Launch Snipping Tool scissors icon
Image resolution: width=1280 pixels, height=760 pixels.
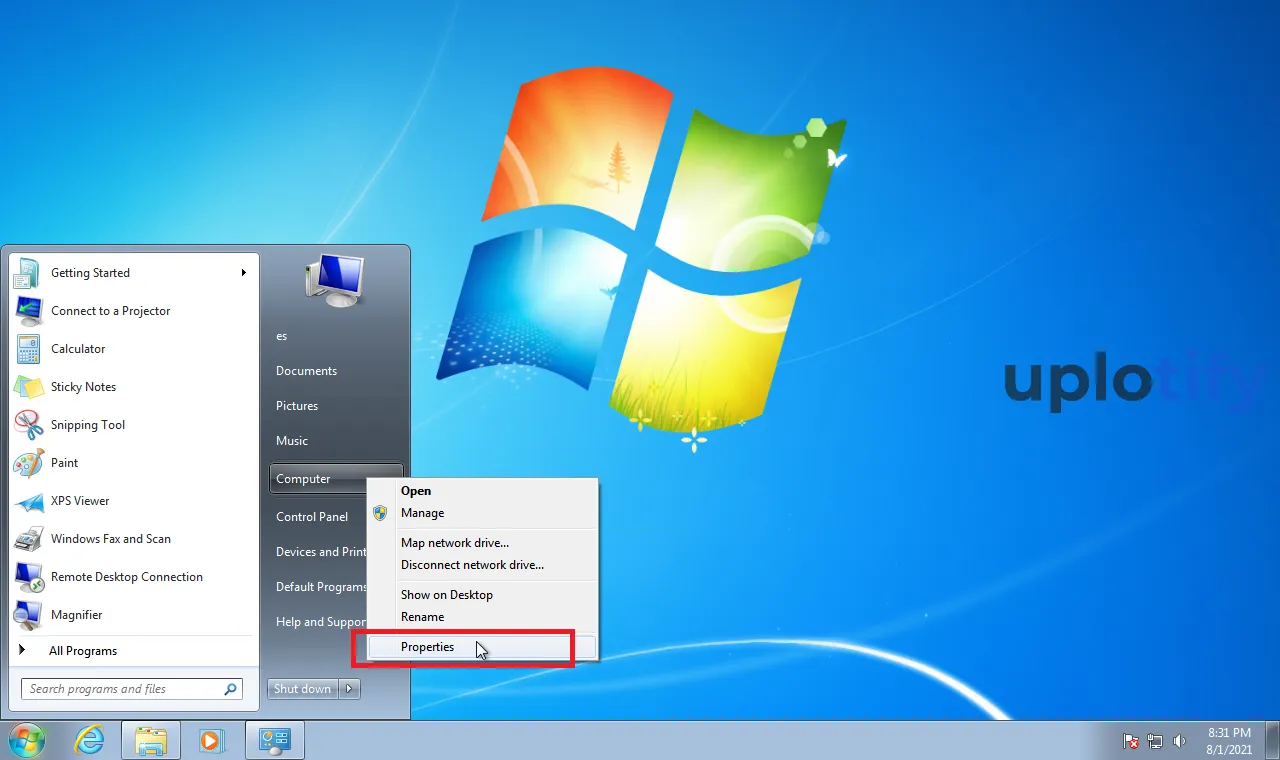point(28,425)
